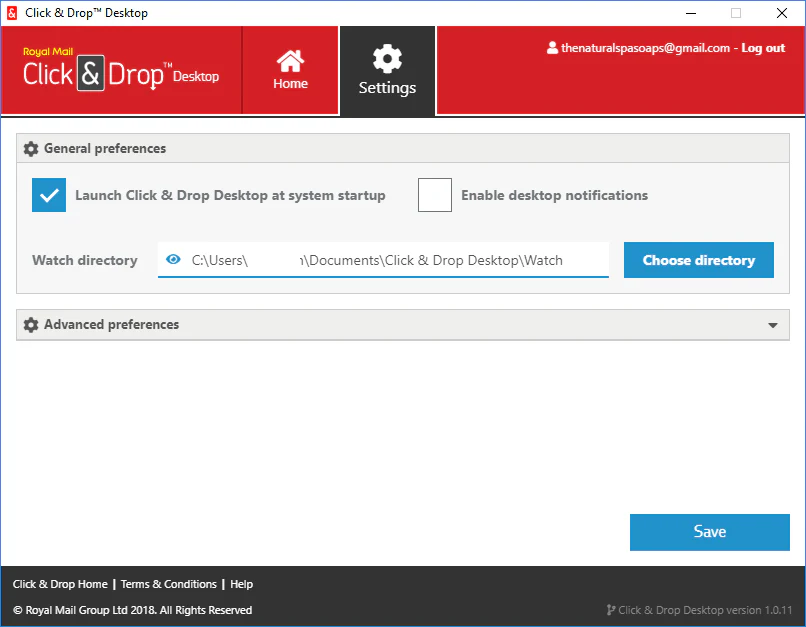The width and height of the screenshot is (806, 627).
Task: Toggle the eye icon in Watch directory field
Action: (173, 260)
